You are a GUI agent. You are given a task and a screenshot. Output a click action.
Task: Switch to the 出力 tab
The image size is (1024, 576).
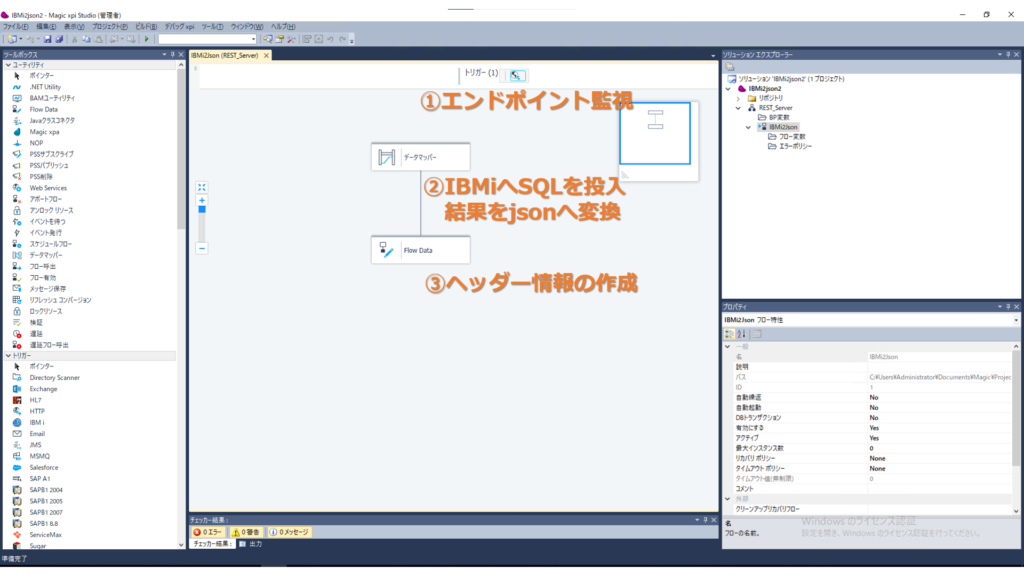click(251, 544)
